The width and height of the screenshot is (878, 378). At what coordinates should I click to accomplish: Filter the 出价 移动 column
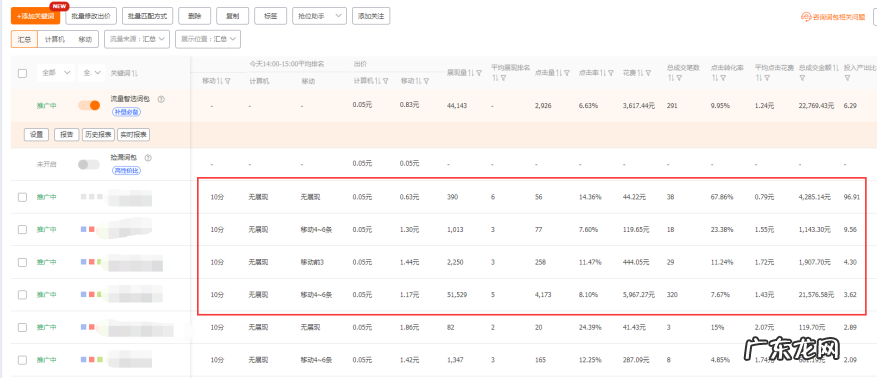point(426,81)
